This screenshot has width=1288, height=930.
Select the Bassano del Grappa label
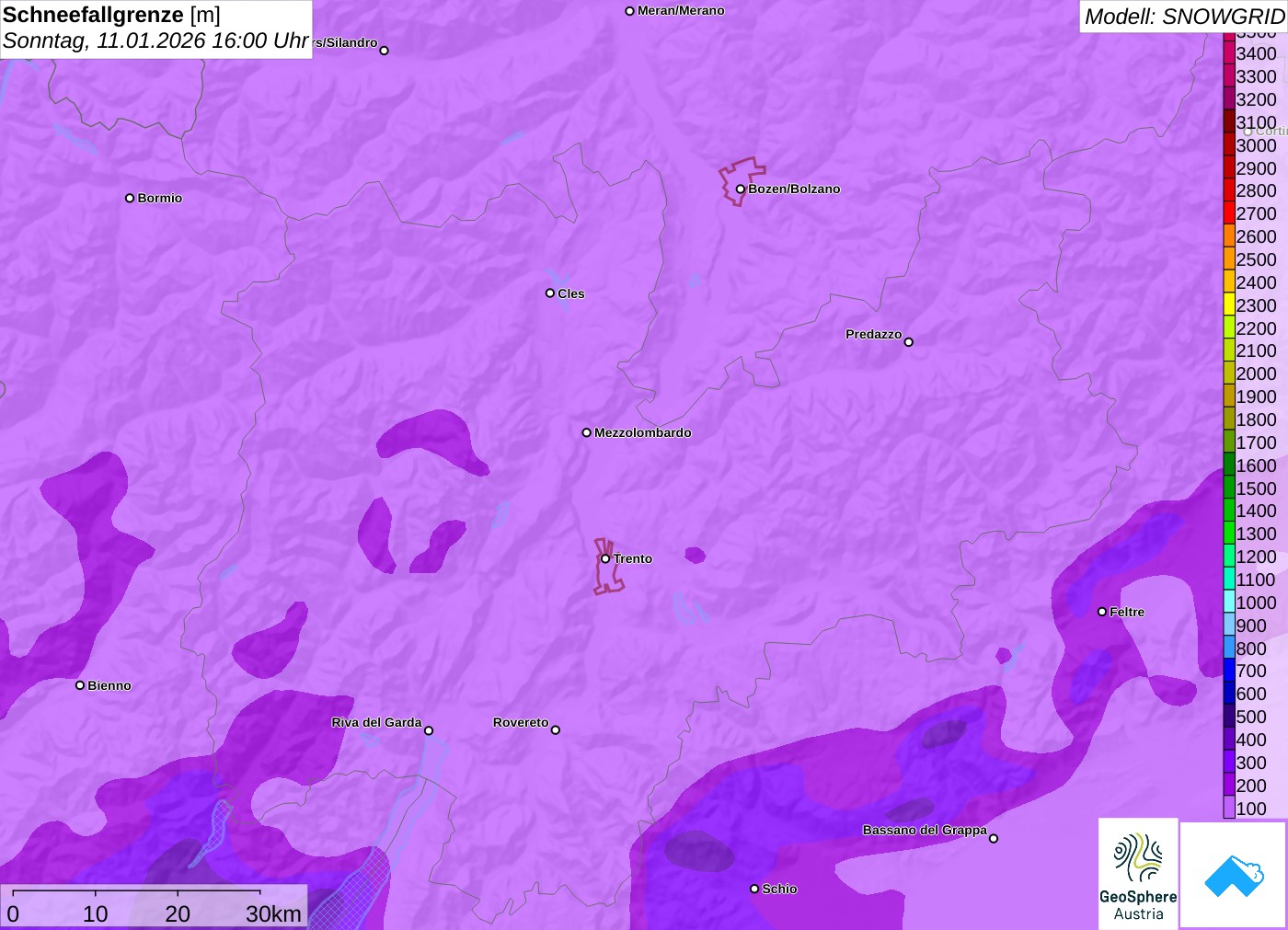[x=925, y=831]
